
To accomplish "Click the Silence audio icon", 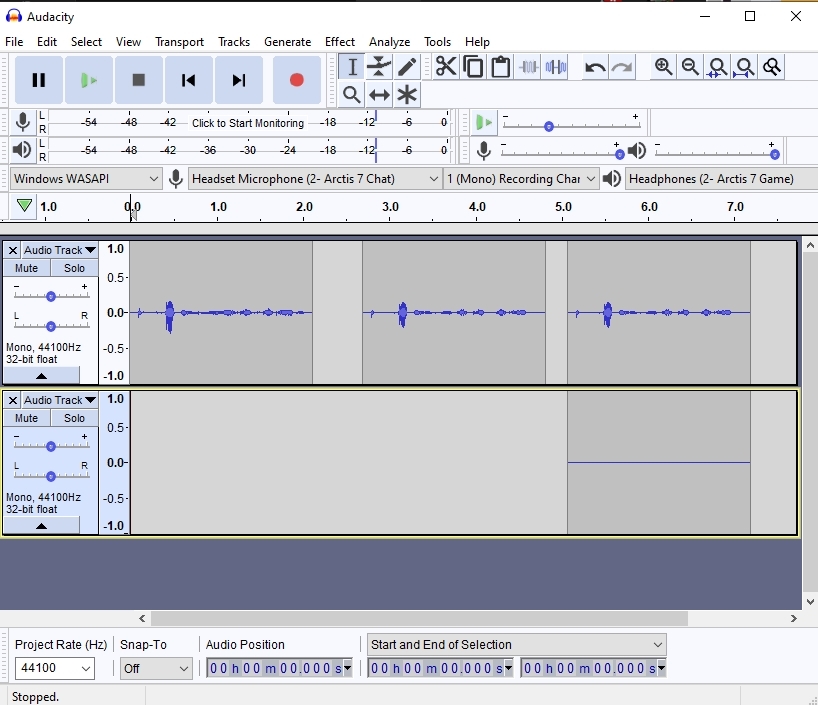I will (x=556, y=67).
